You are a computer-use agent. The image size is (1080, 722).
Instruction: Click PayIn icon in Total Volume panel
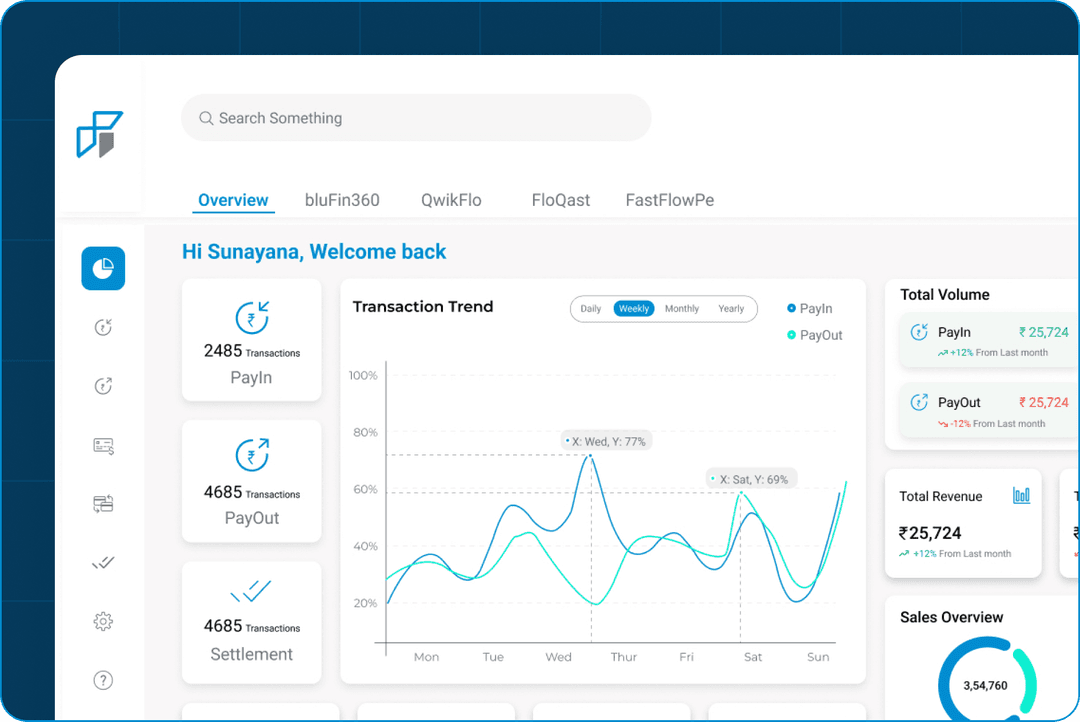click(920, 332)
